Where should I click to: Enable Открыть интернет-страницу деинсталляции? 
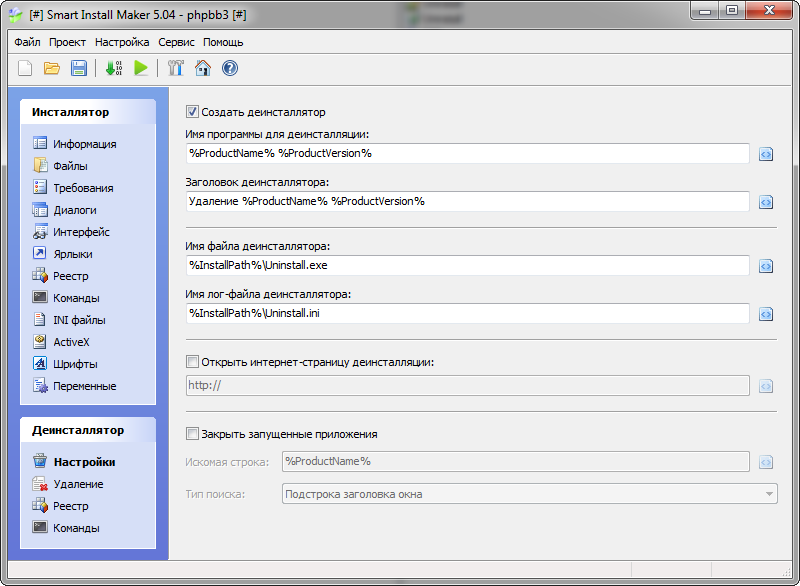(193, 361)
